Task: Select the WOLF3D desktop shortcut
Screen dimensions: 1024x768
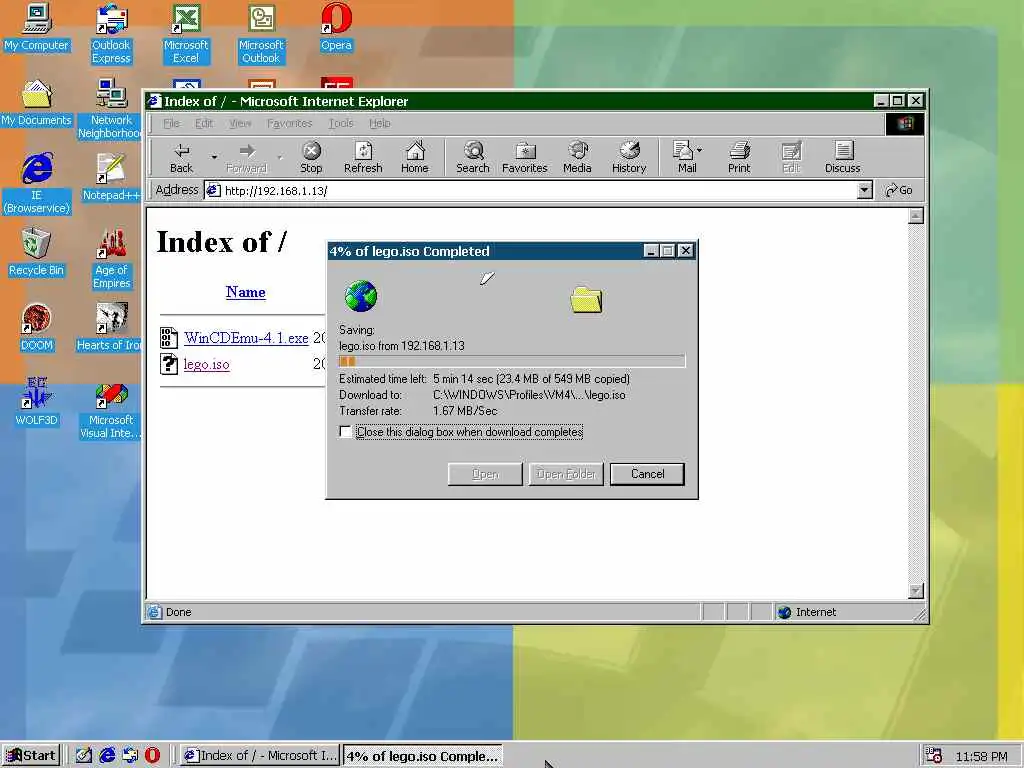Action: tap(37, 403)
